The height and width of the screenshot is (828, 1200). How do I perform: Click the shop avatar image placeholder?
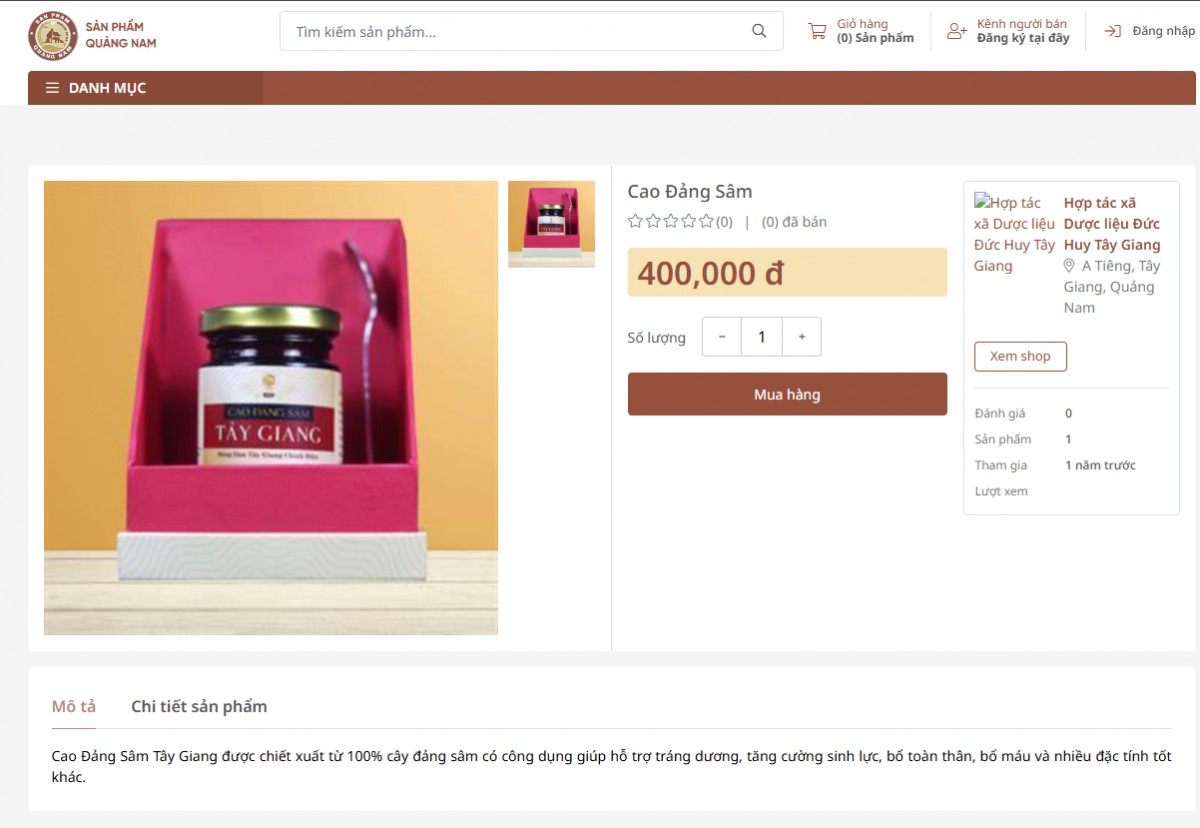(x=1014, y=234)
